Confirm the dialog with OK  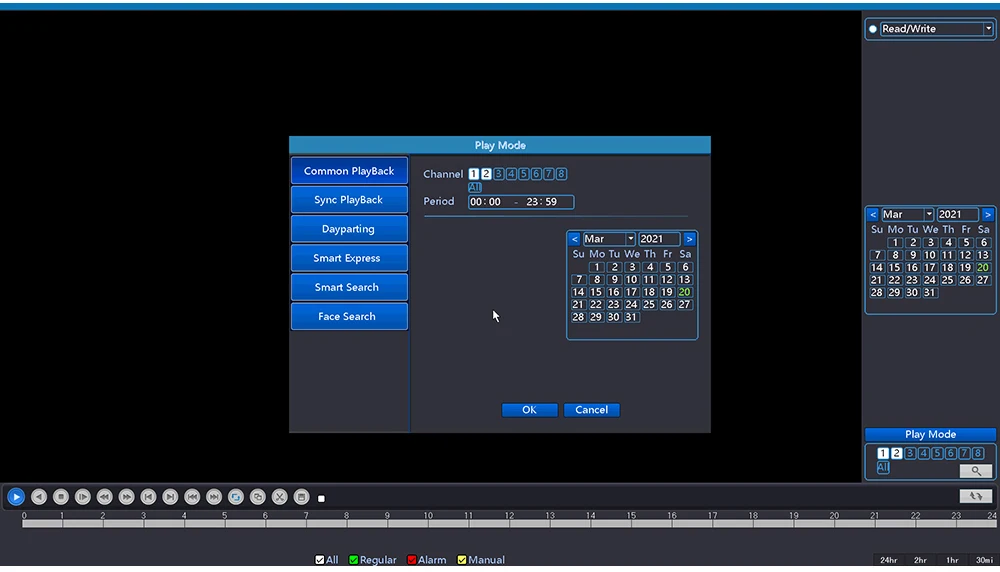point(529,410)
